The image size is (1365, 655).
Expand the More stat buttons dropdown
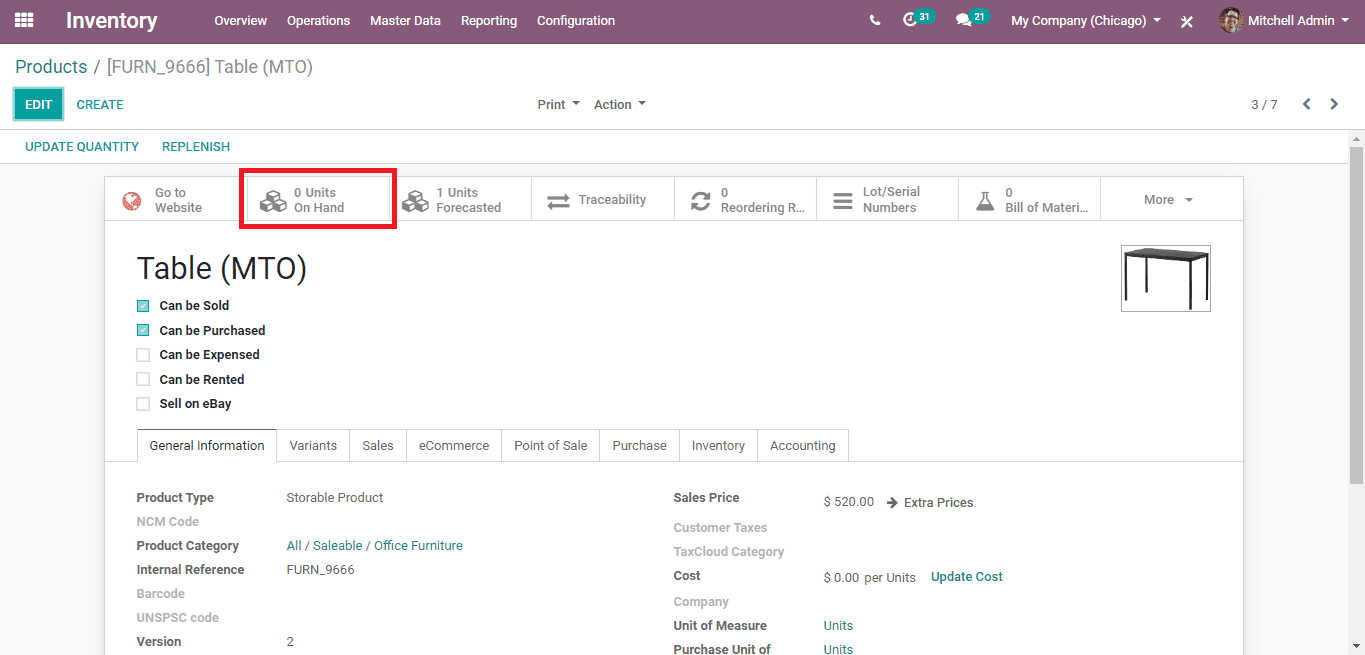[x=1171, y=200]
